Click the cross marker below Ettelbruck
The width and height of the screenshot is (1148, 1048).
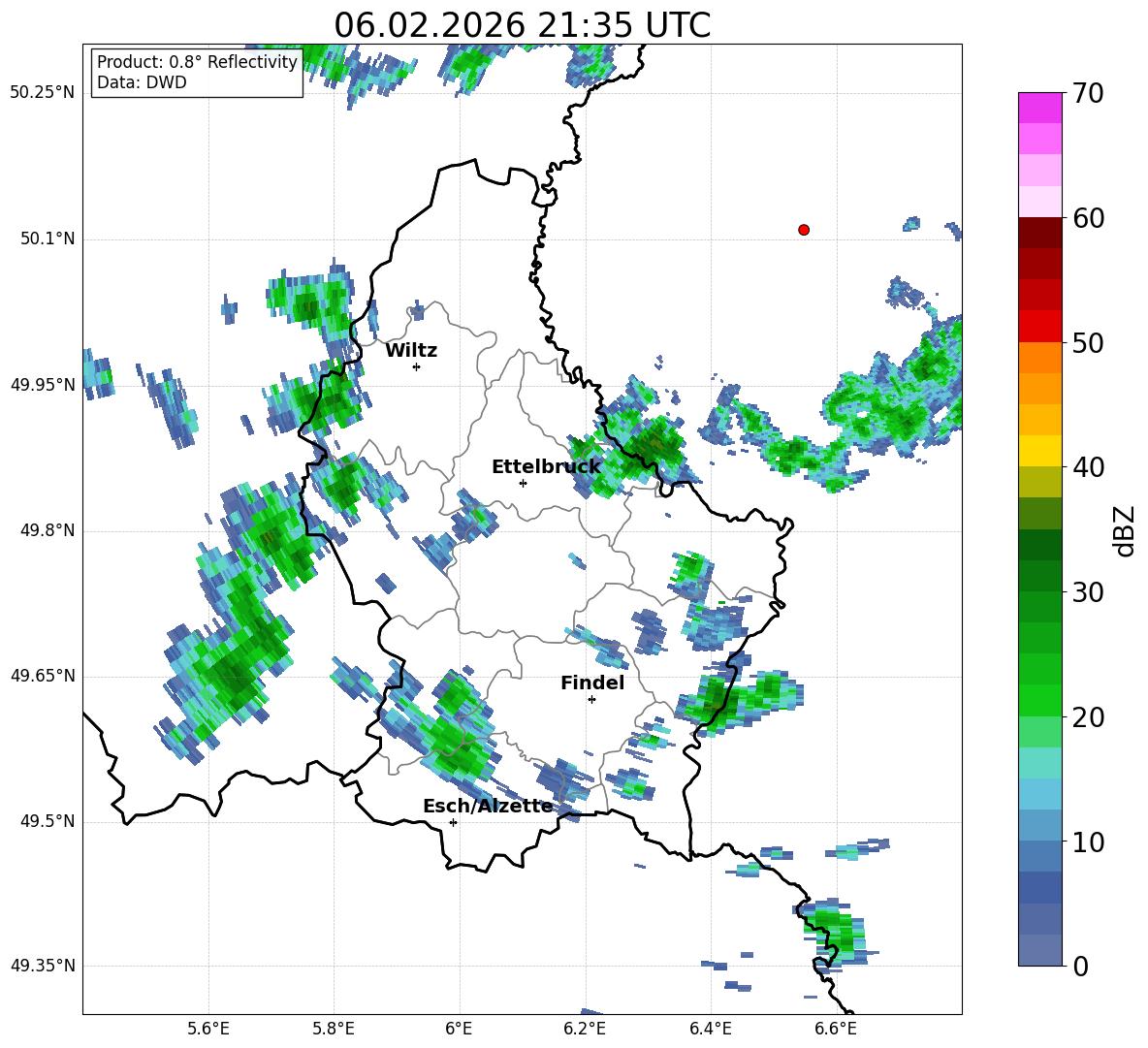point(523,483)
